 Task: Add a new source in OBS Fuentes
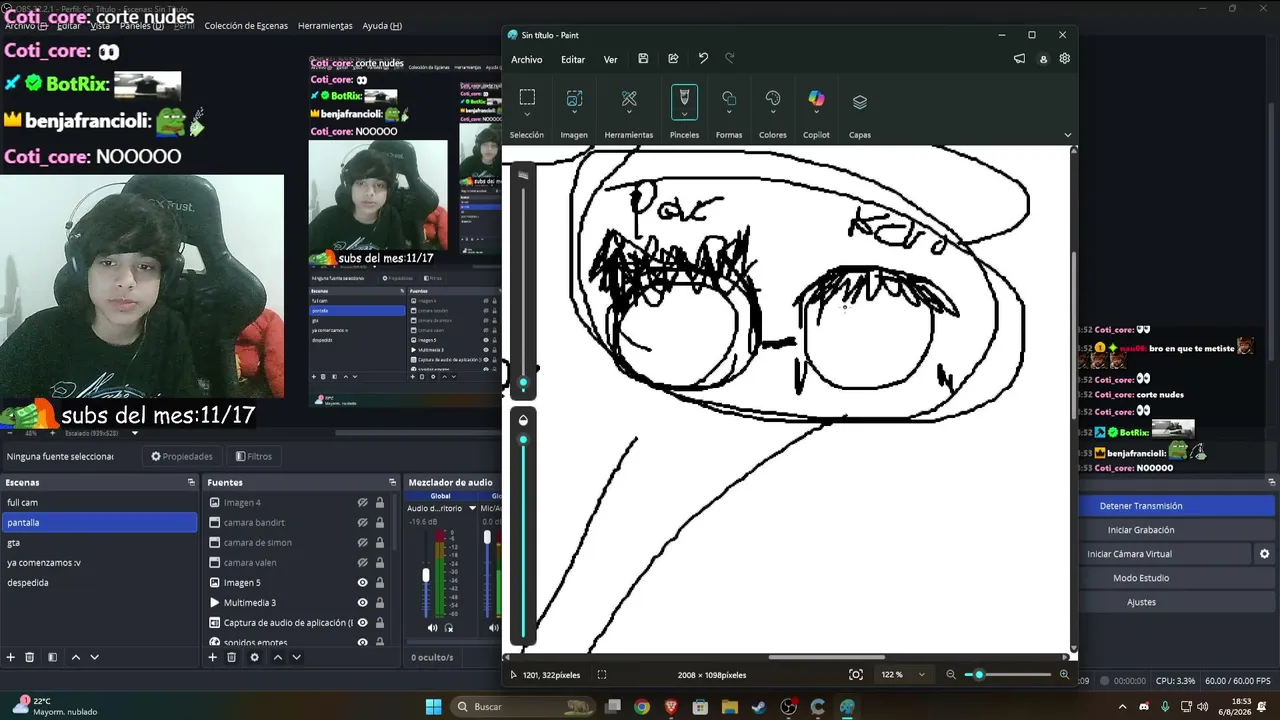(x=212, y=657)
